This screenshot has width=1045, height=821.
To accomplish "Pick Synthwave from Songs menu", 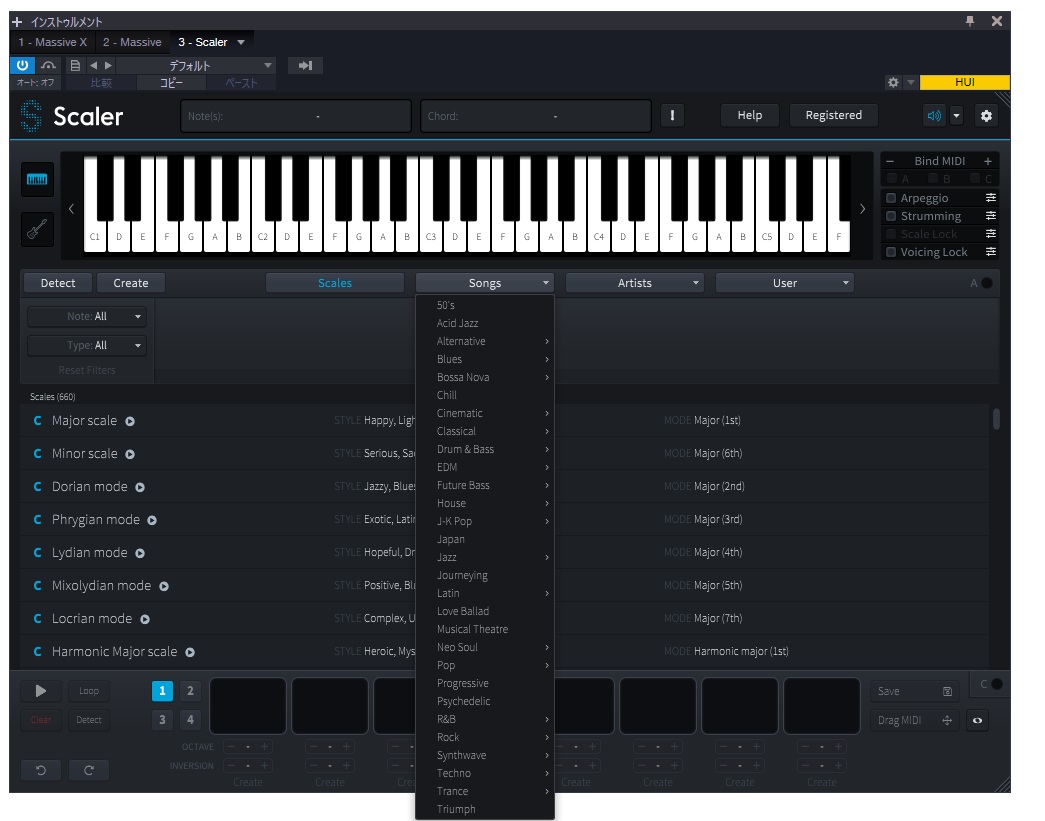I will [485, 755].
